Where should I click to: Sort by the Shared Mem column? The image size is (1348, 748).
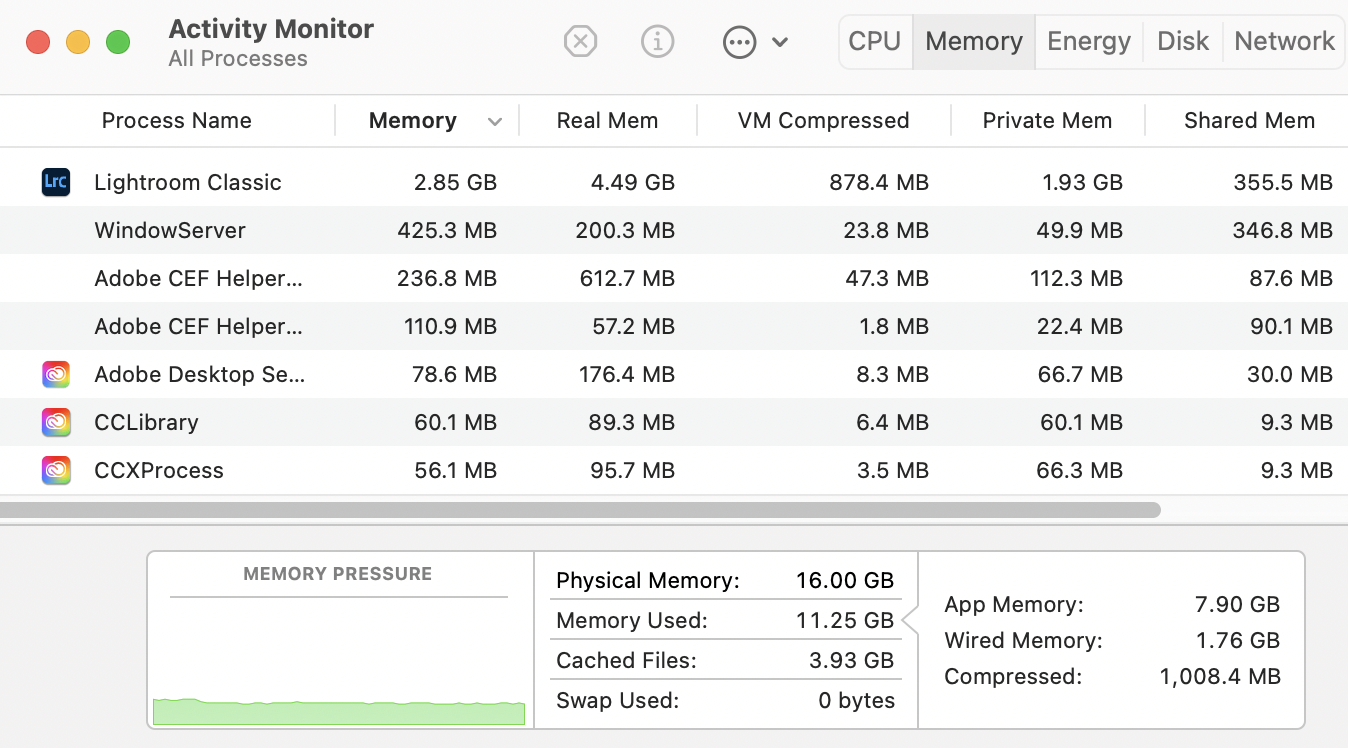1249,121
